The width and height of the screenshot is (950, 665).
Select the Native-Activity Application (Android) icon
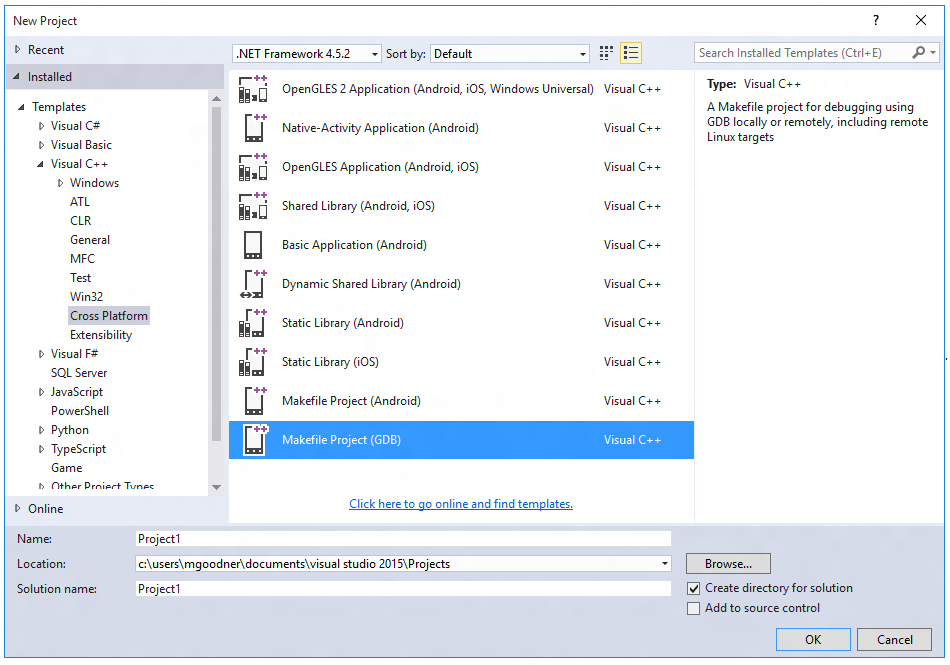pos(253,128)
